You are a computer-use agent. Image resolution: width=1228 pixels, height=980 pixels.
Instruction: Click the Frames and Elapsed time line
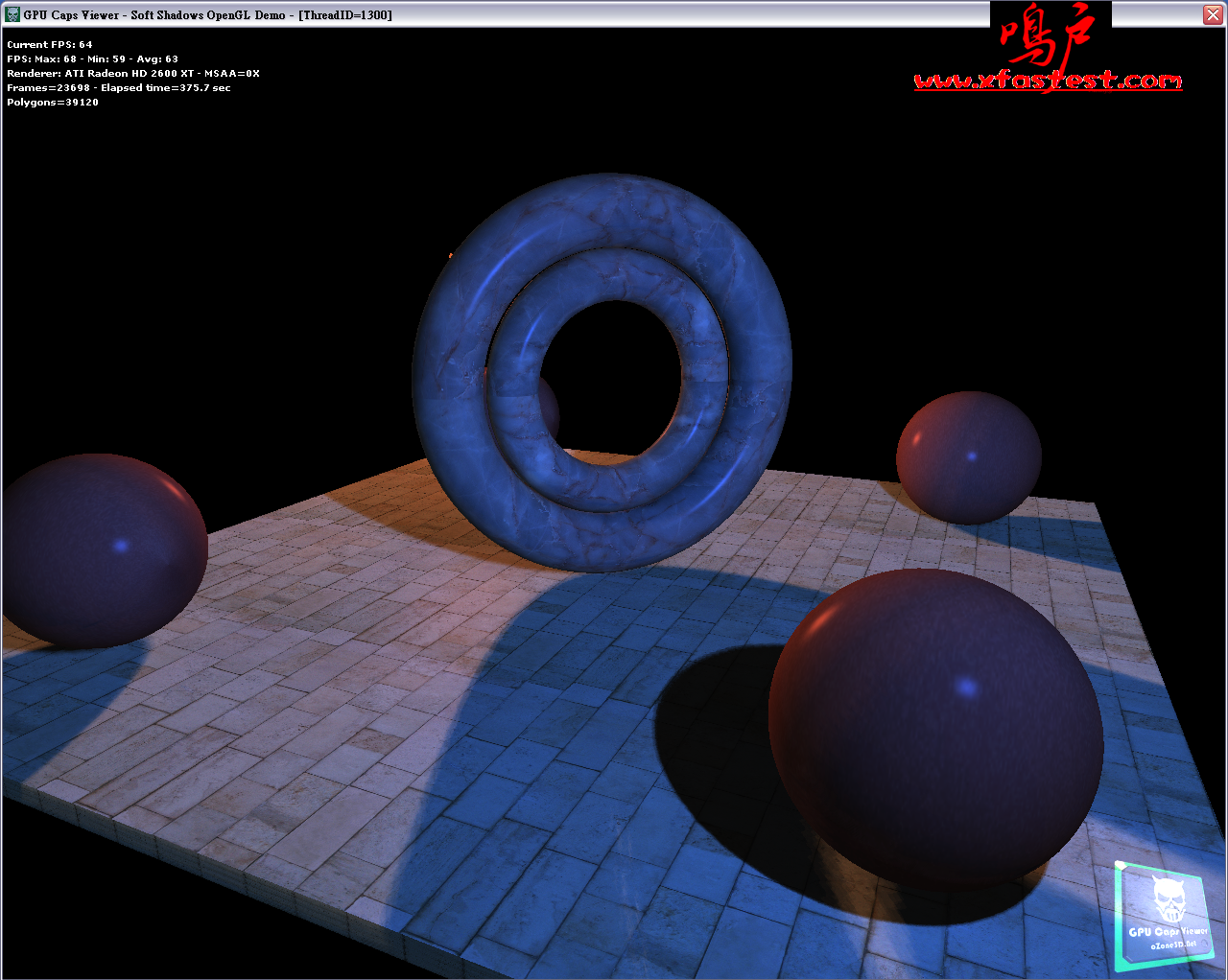pos(118,88)
